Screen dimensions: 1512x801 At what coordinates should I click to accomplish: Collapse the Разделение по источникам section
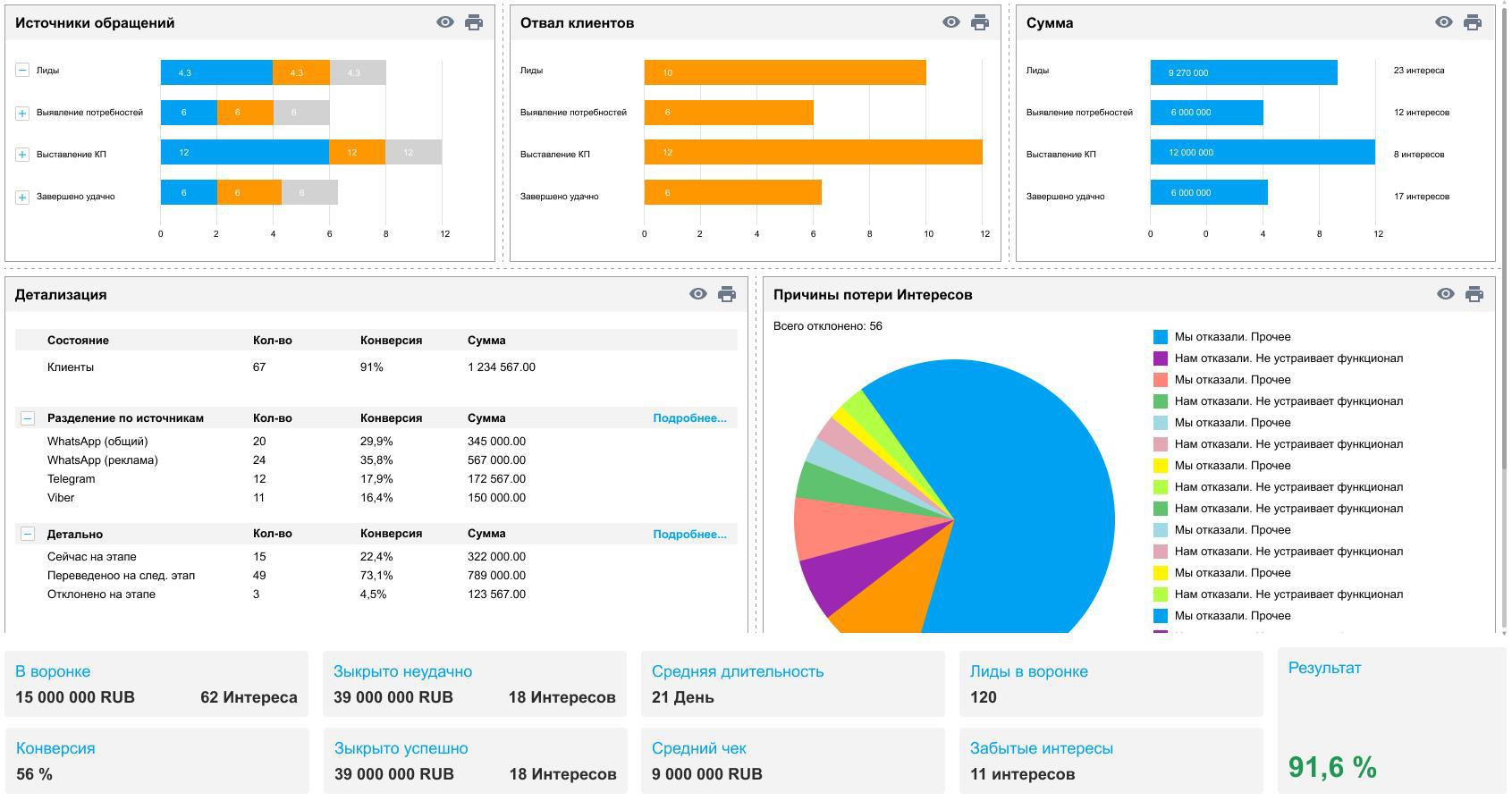(28, 418)
